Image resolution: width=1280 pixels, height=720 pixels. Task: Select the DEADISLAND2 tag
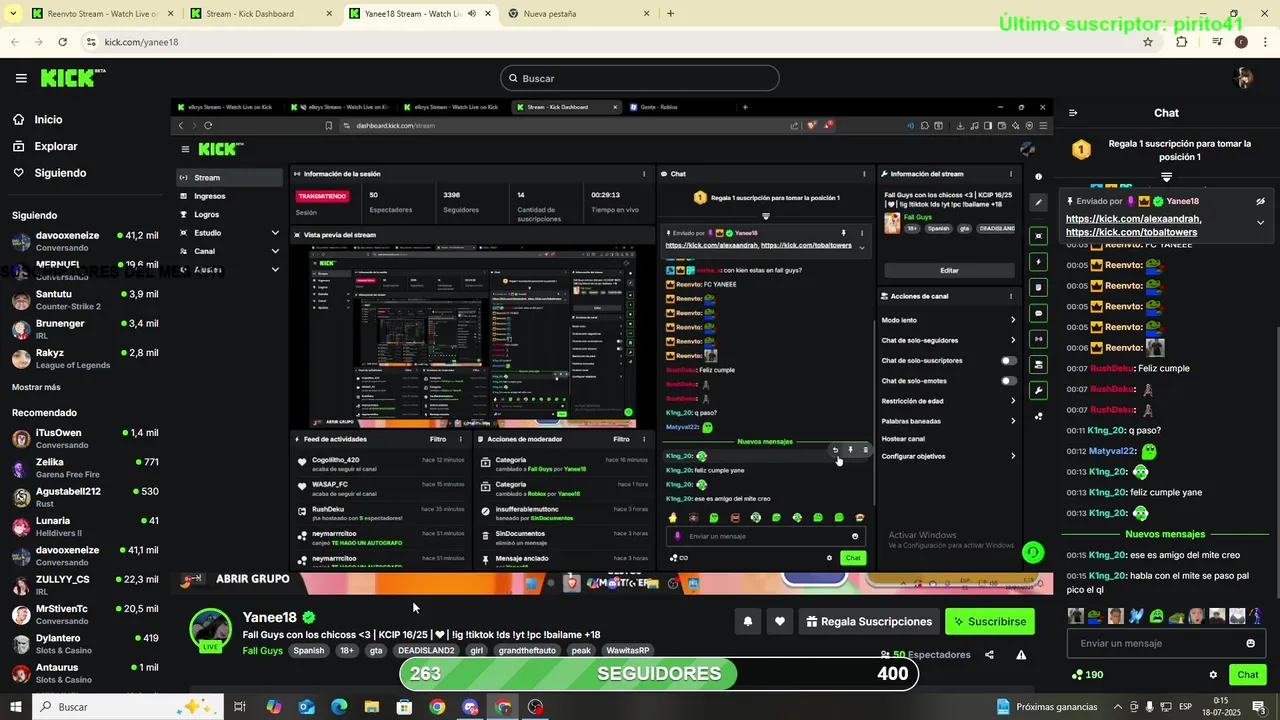tap(426, 650)
